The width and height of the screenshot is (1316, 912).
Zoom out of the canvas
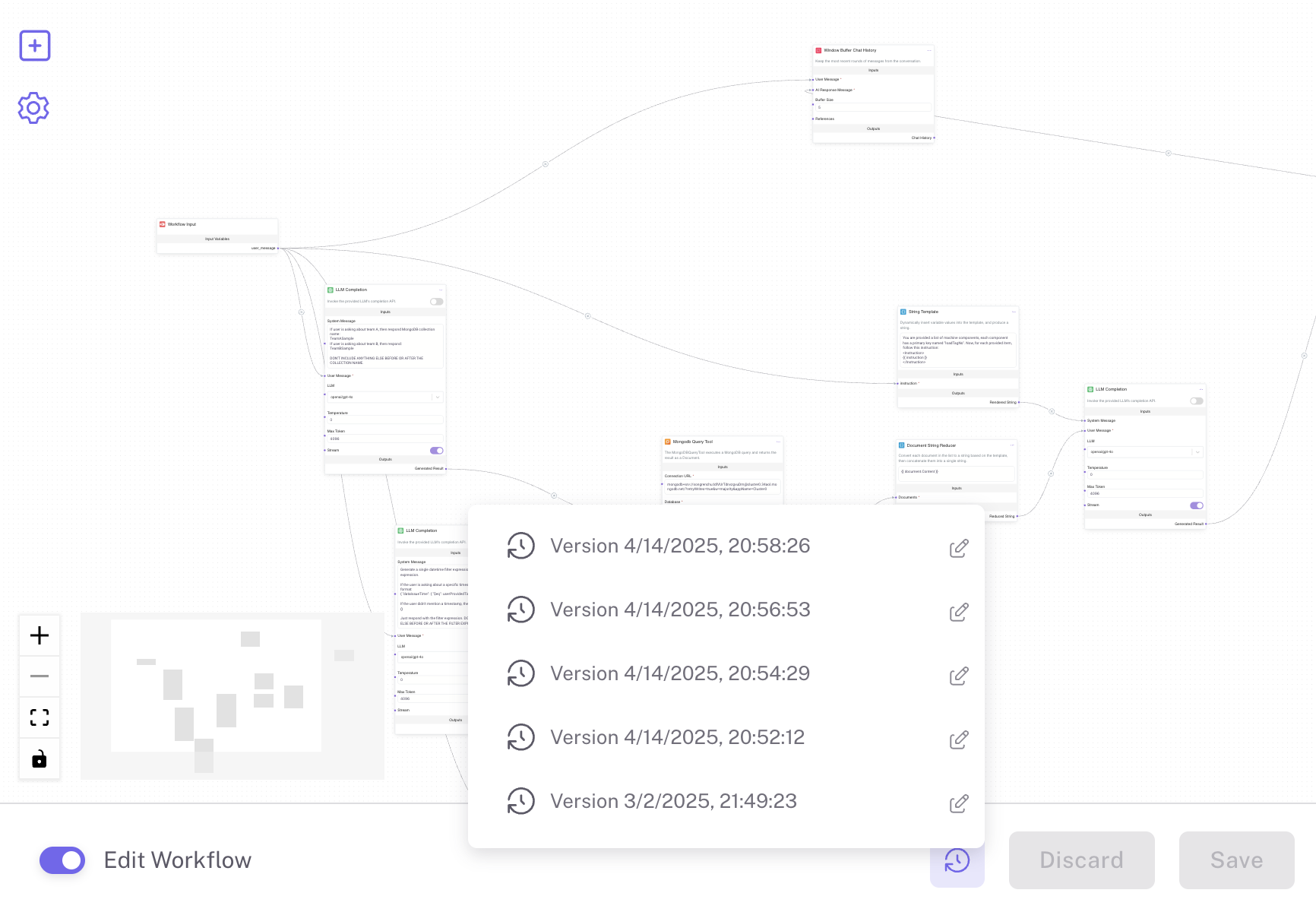pyautogui.click(x=40, y=676)
